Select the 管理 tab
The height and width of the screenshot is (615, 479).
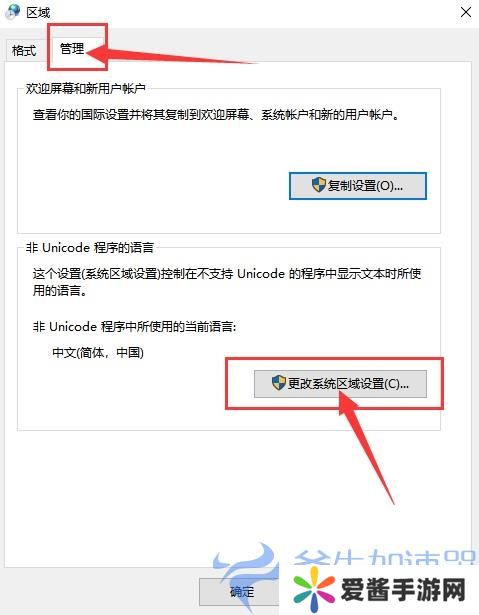click(x=72, y=49)
